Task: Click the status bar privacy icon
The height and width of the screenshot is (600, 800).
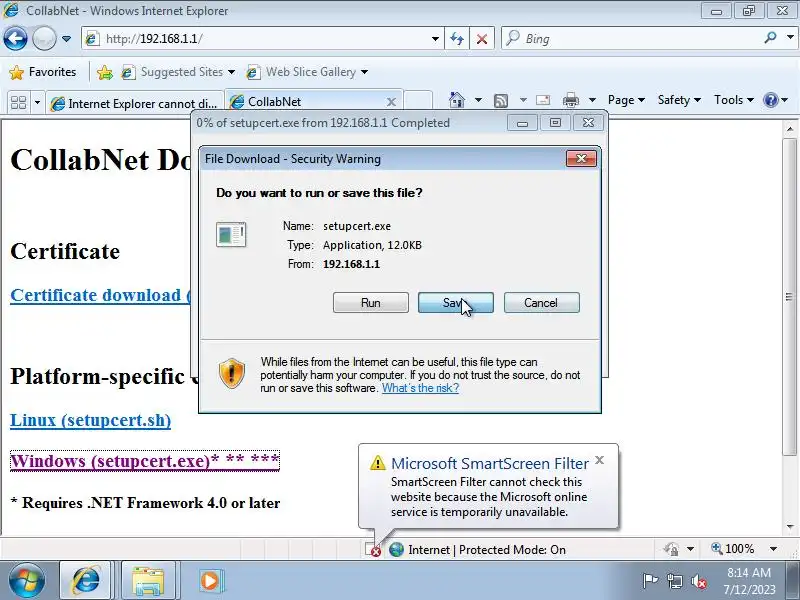Action: pyautogui.click(x=671, y=549)
